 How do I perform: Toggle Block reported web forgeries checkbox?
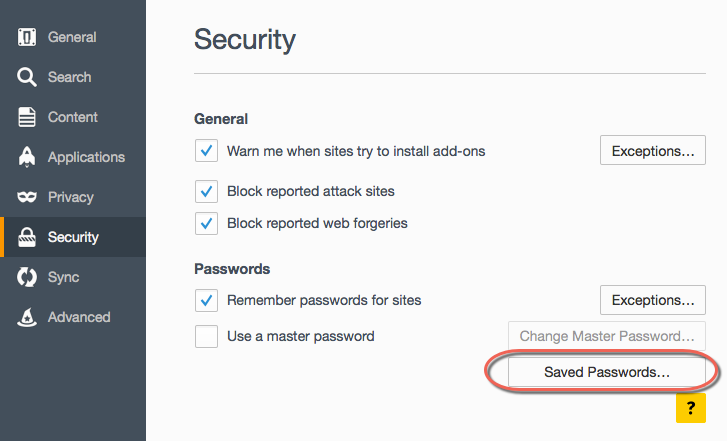point(206,223)
